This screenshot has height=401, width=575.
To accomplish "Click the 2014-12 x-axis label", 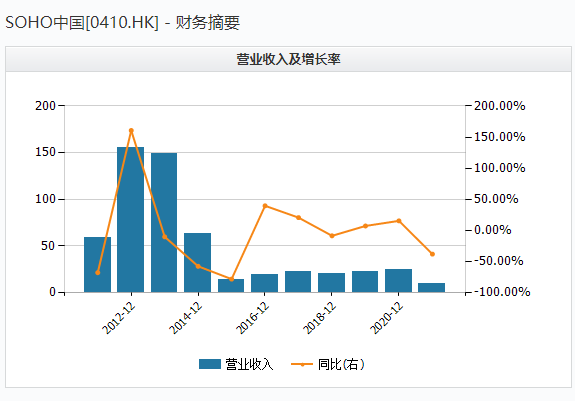I will coord(186,318).
